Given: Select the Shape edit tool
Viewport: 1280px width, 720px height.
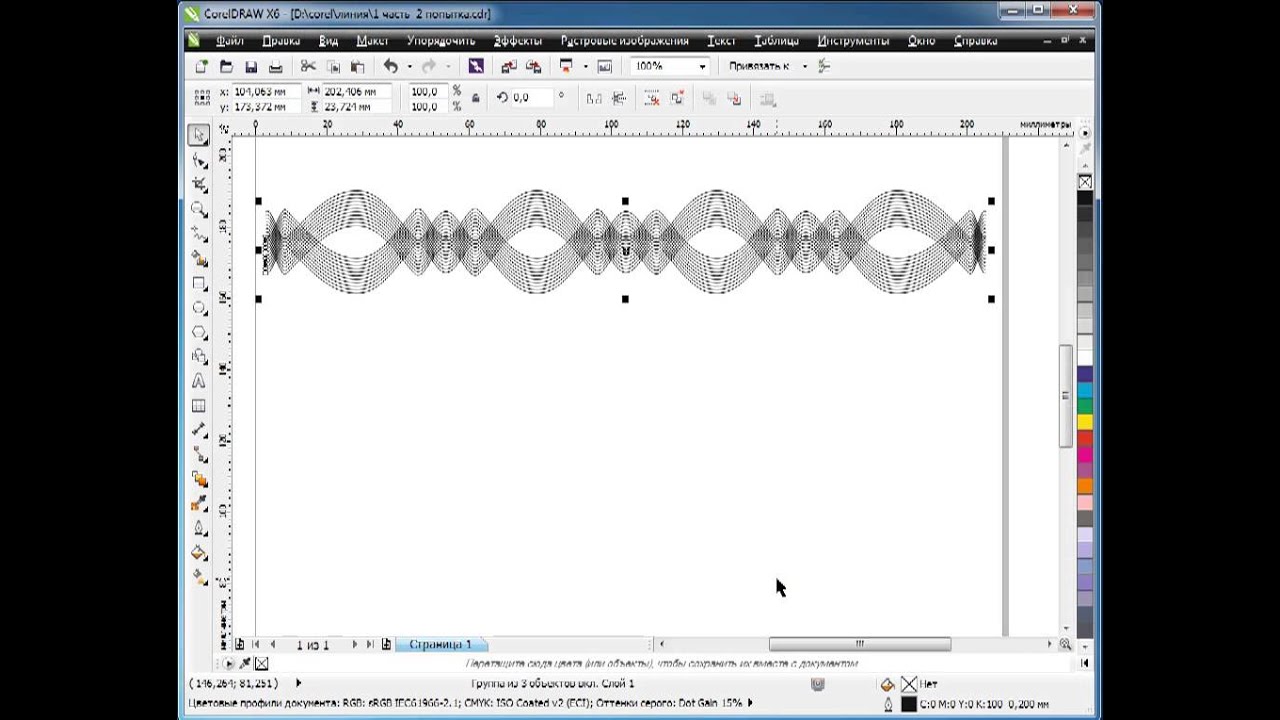Looking at the screenshot, I should pos(200,161).
